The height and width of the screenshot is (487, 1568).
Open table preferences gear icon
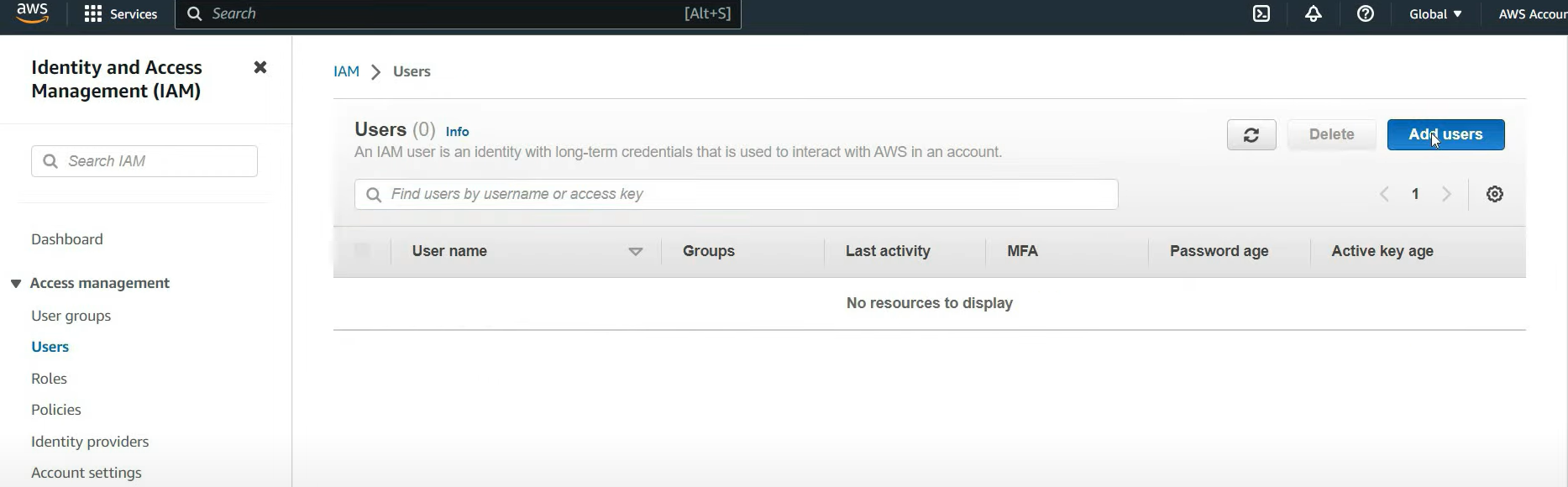(x=1495, y=194)
